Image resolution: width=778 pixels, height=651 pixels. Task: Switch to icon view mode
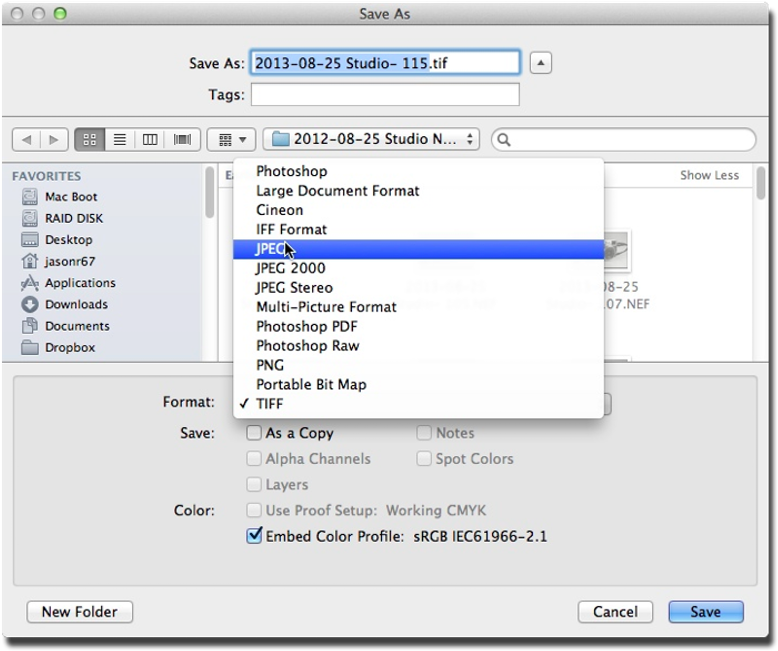89,140
